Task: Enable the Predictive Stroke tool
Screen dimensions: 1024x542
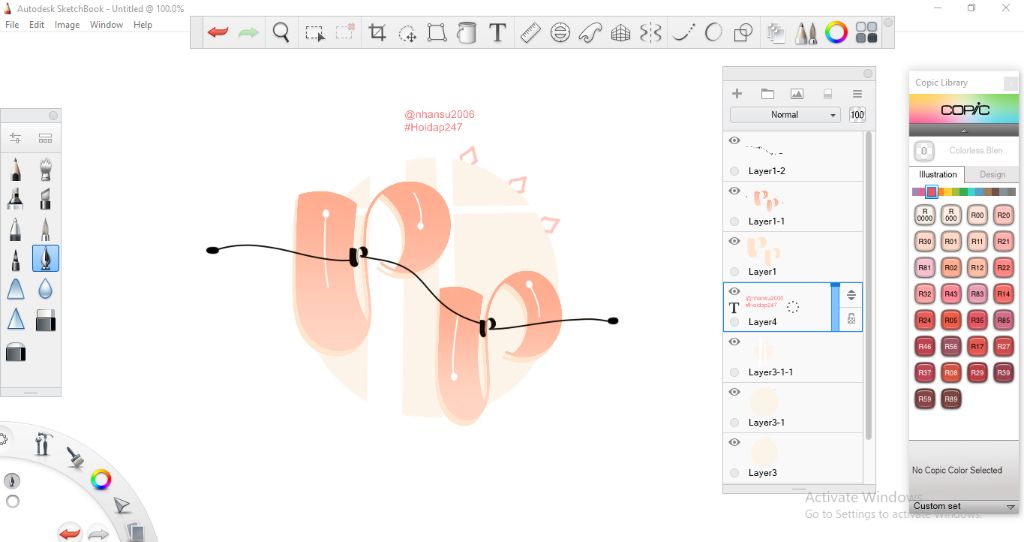Action: coord(713,32)
